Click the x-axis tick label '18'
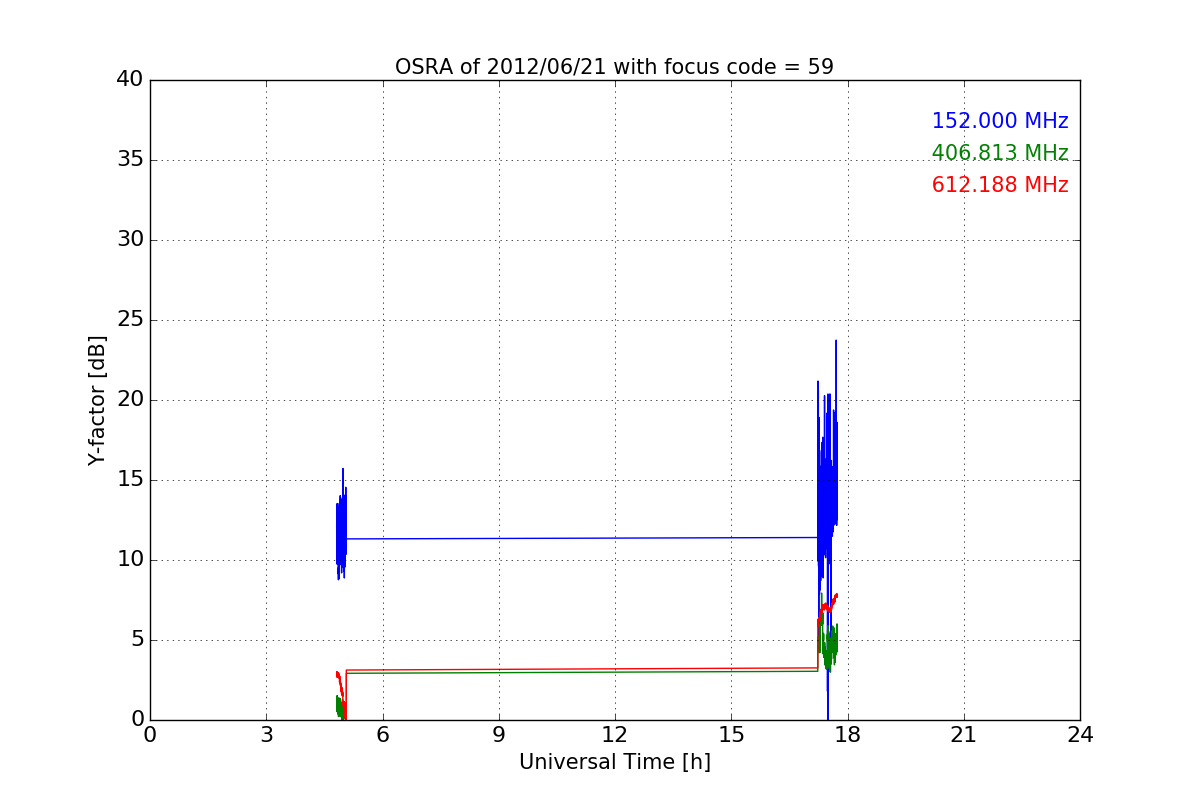 pyautogui.click(x=847, y=735)
